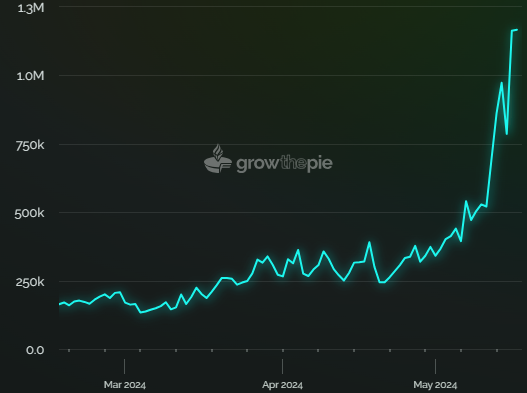The image size is (527, 393).
Task: Click the 250k y-axis label
Action: 30,282
